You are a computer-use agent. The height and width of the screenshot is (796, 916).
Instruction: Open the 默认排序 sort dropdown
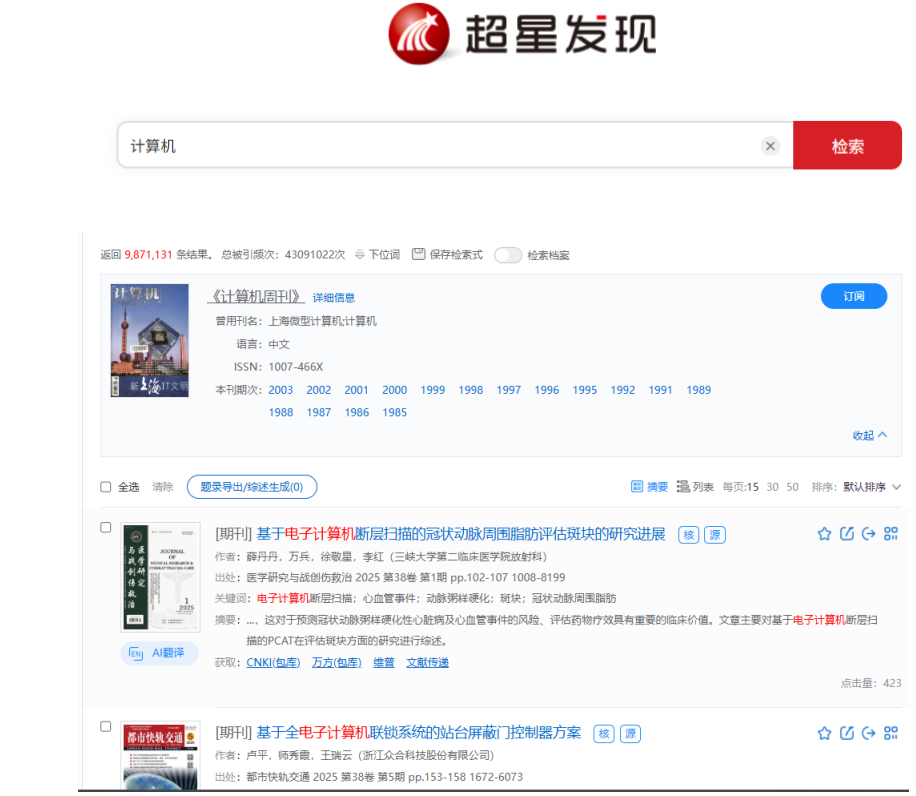(x=872, y=487)
